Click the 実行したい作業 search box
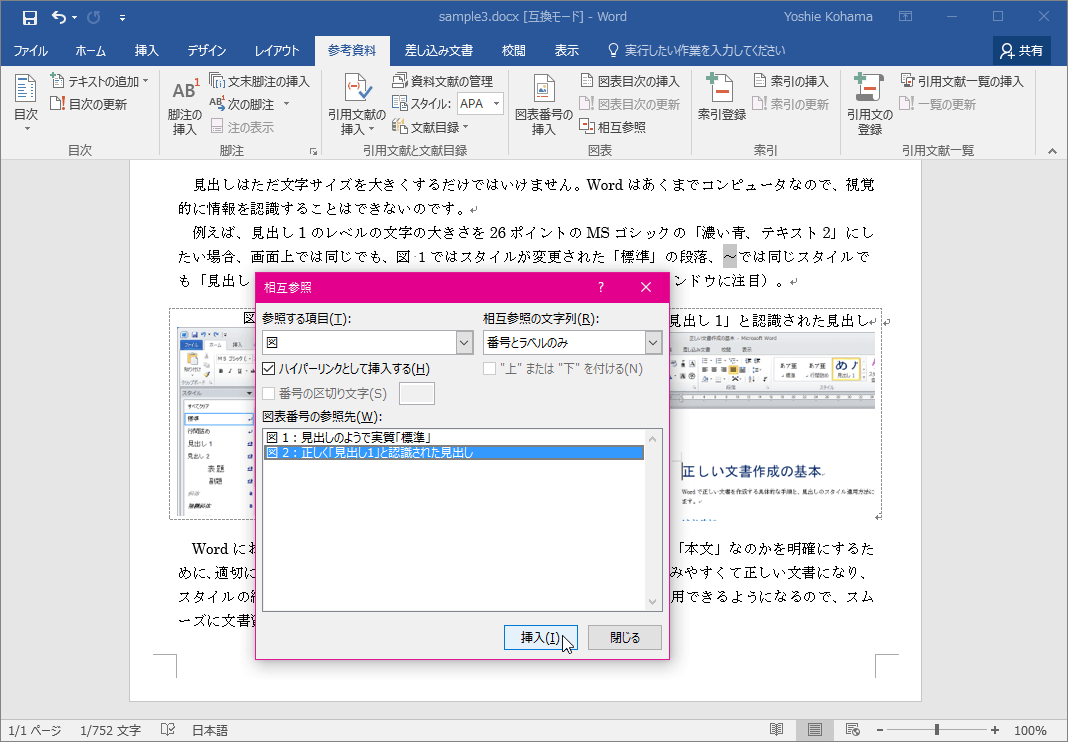 [x=696, y=50]
